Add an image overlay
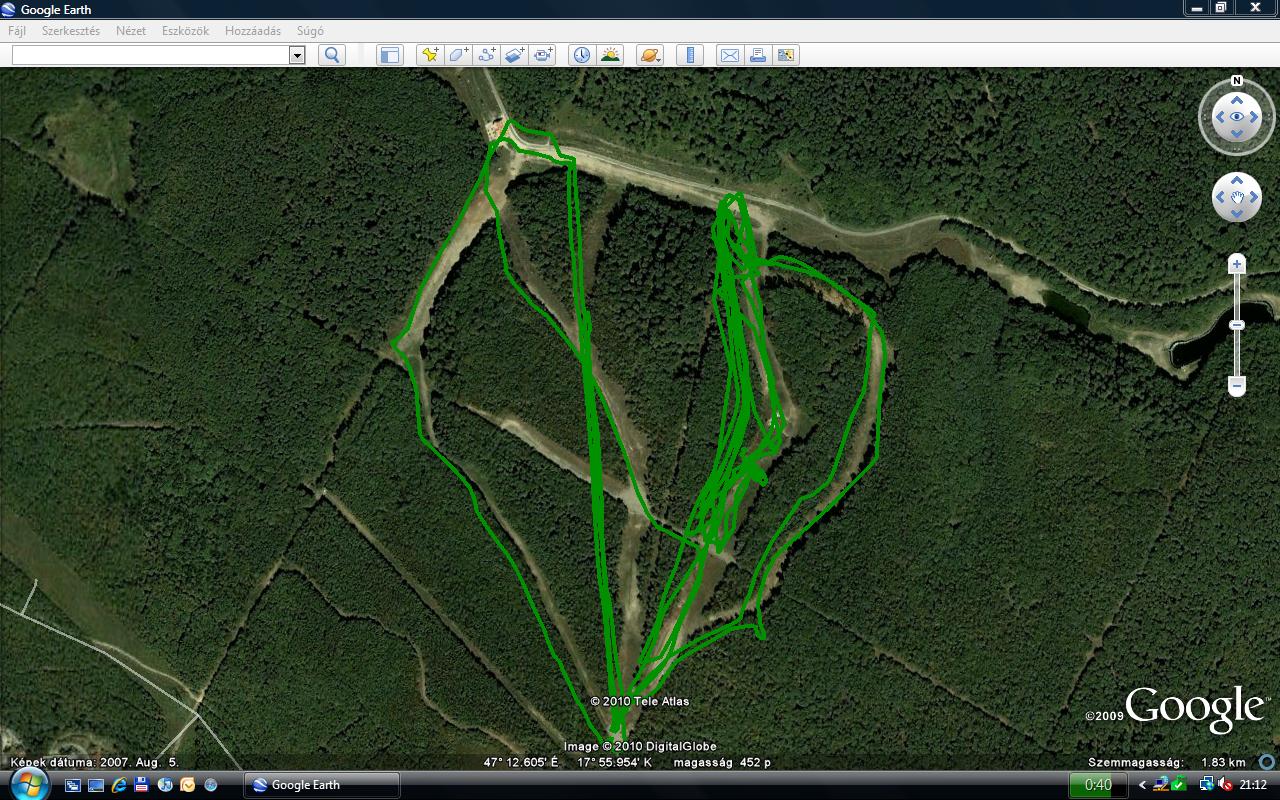This screenshot has height=800, width=1280. coord(515,55)
